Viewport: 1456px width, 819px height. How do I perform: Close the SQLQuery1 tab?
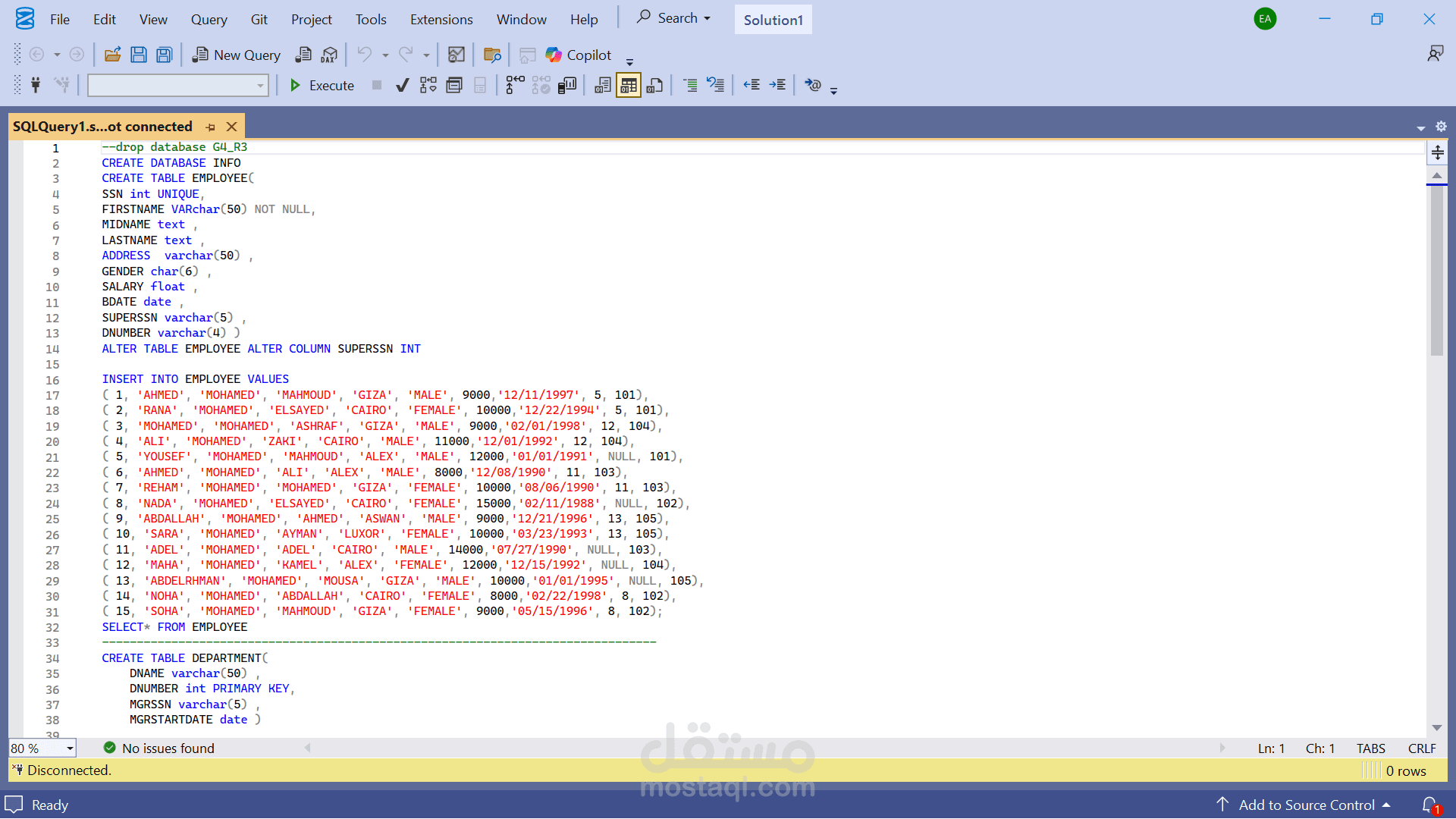232,127
